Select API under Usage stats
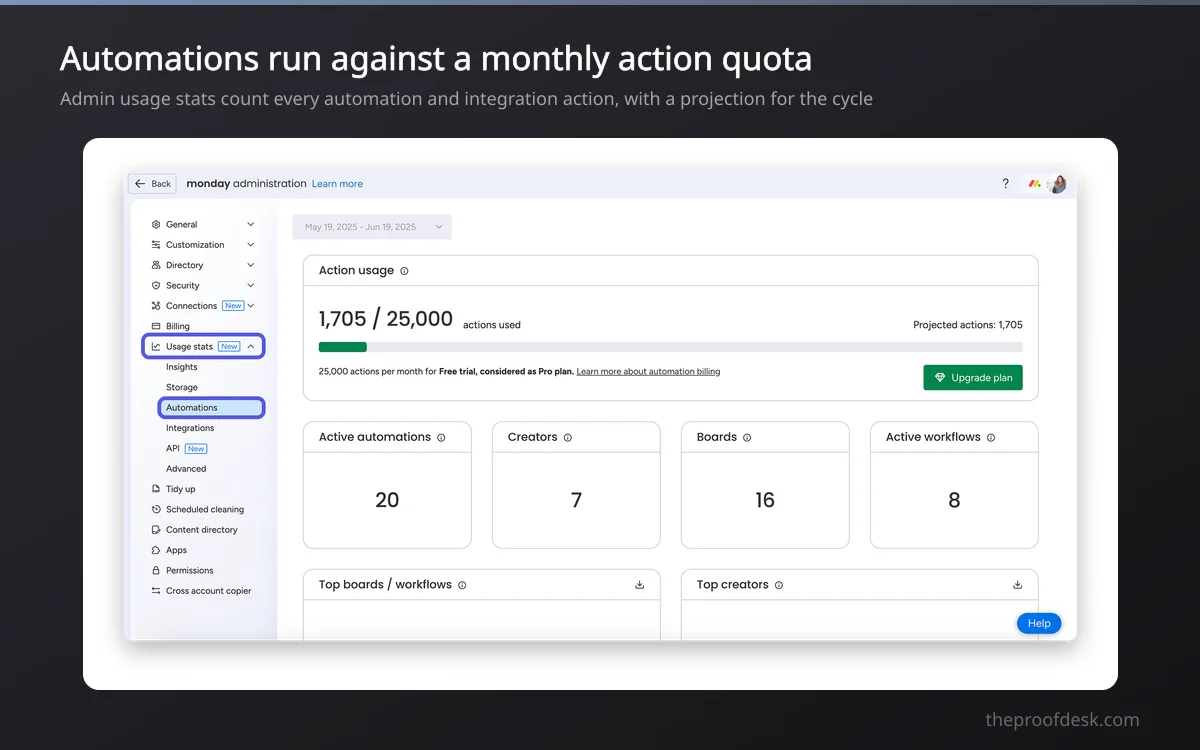Screen dimensions: 1200x750 [173, 449]
